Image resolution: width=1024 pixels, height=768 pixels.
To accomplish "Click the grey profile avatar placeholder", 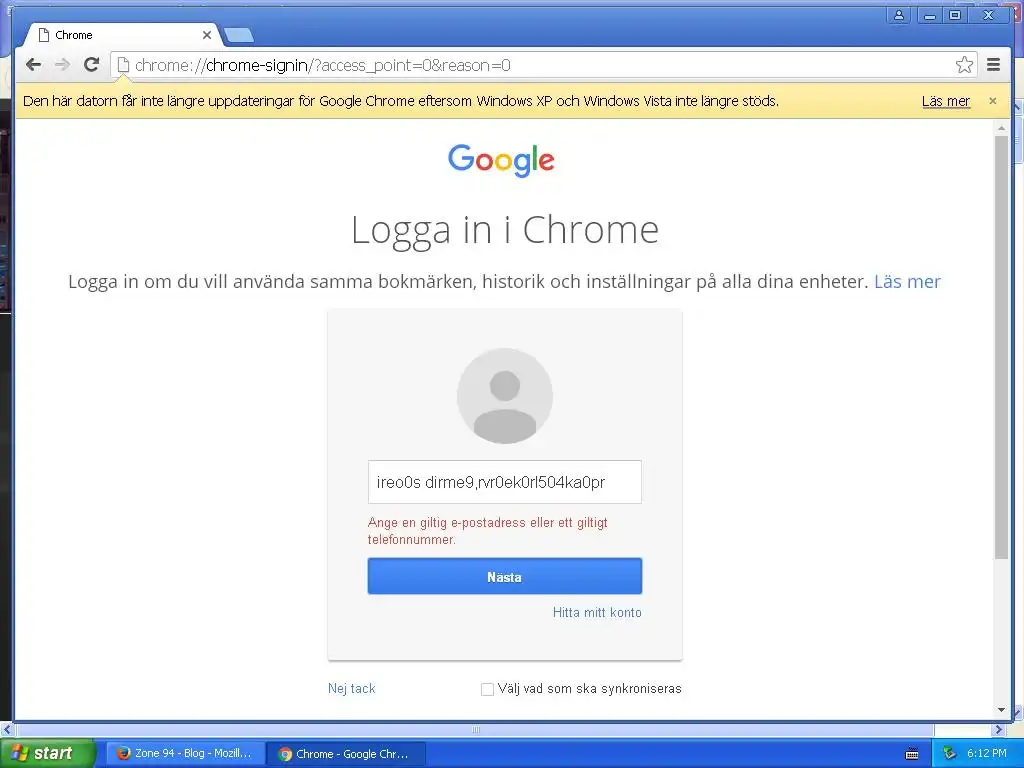I will click(x=505, y=396).
